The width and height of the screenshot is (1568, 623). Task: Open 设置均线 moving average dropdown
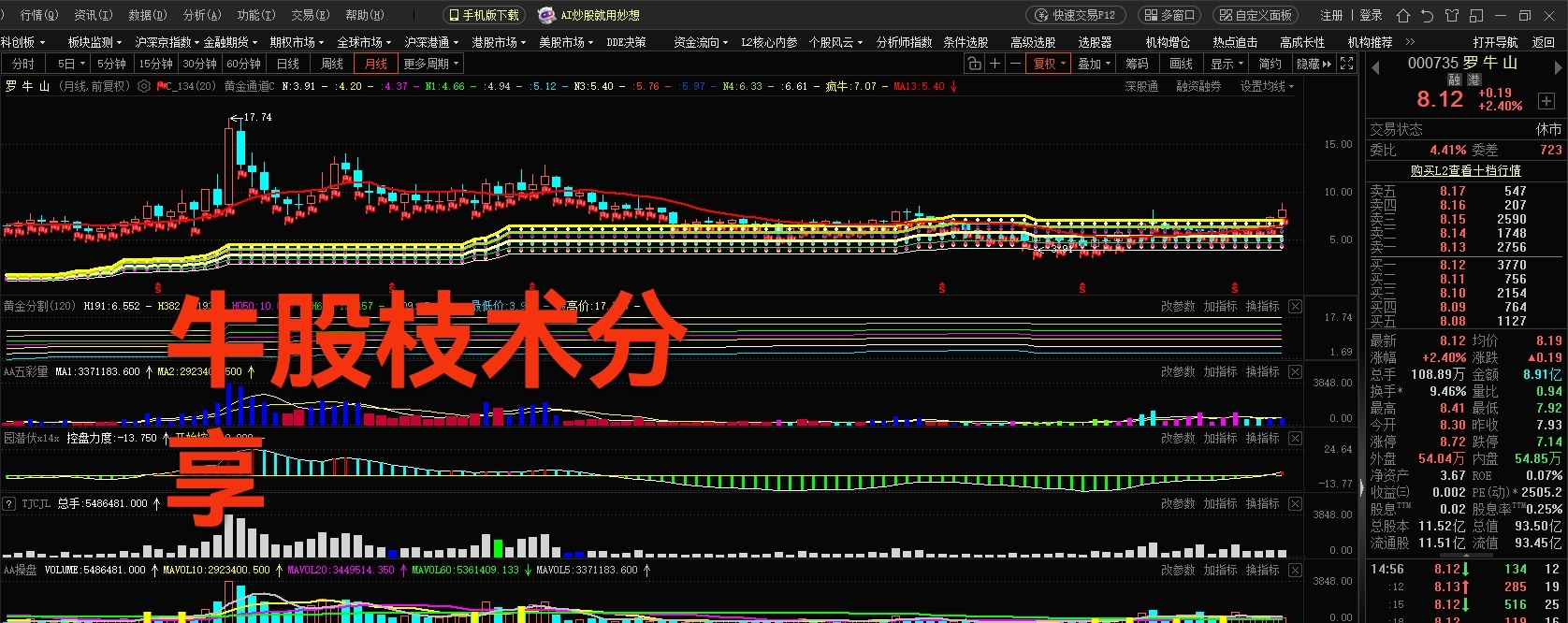[1267, 86]
